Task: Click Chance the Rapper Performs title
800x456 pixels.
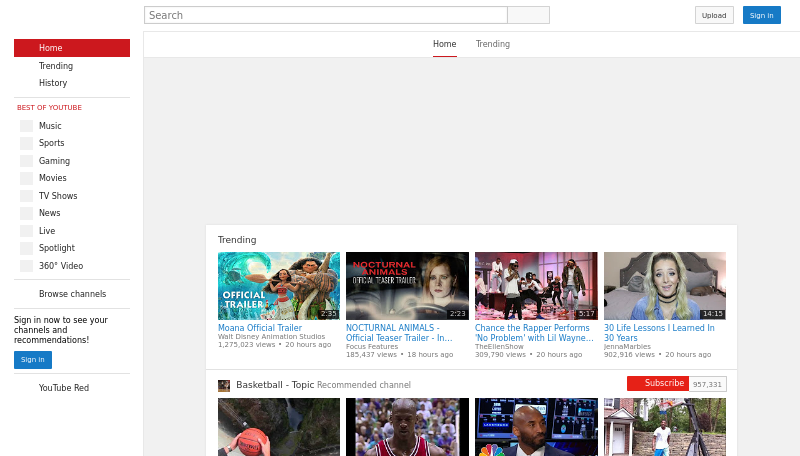Action: (534, 333)
